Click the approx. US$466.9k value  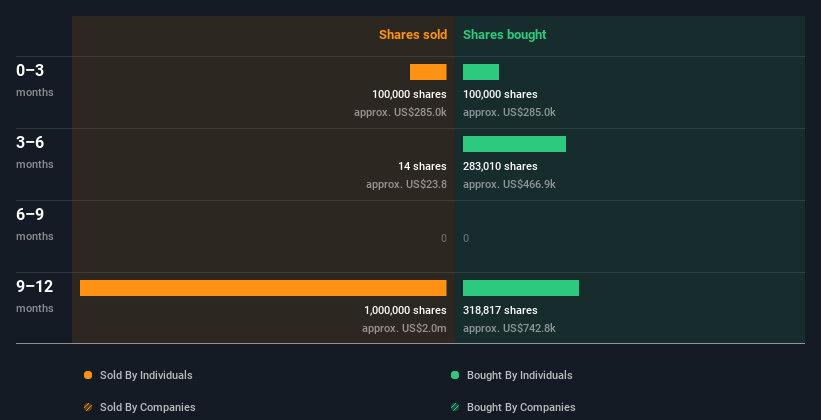click(x=509, y=184)
